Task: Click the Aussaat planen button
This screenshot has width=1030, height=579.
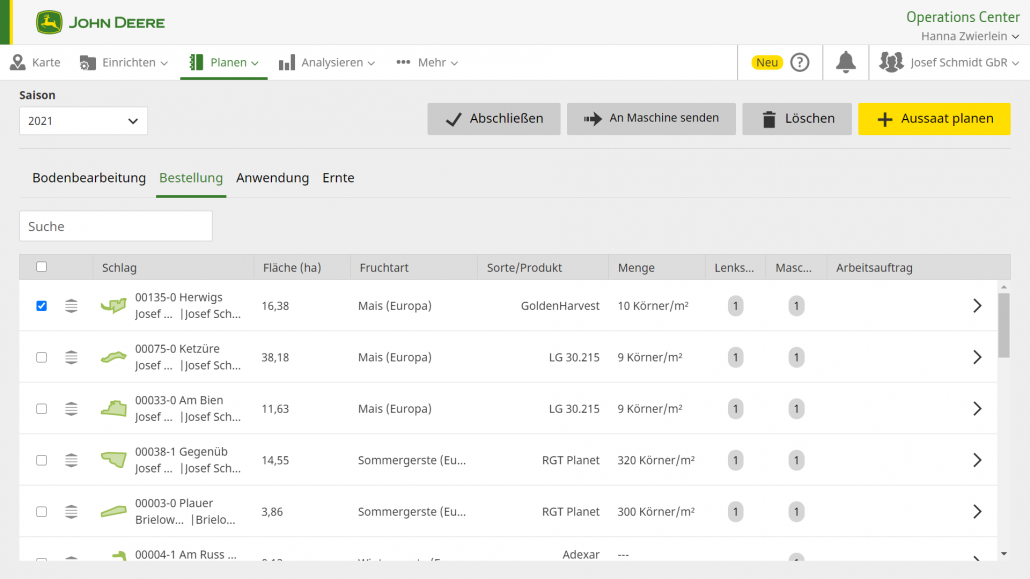Action: pos(934,119)
